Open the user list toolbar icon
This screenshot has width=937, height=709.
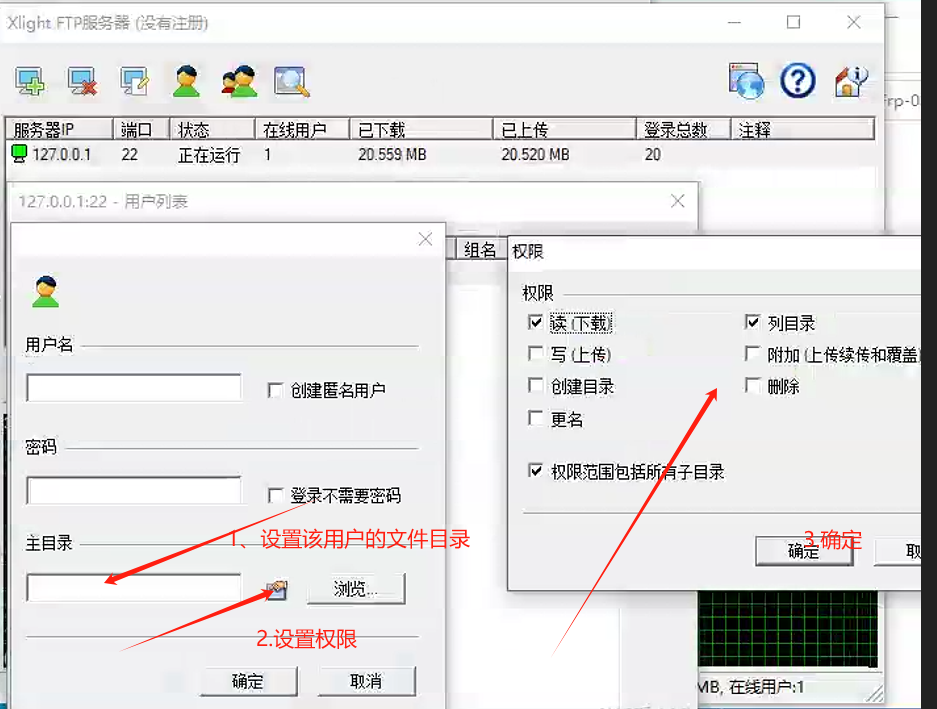point(186,82)
